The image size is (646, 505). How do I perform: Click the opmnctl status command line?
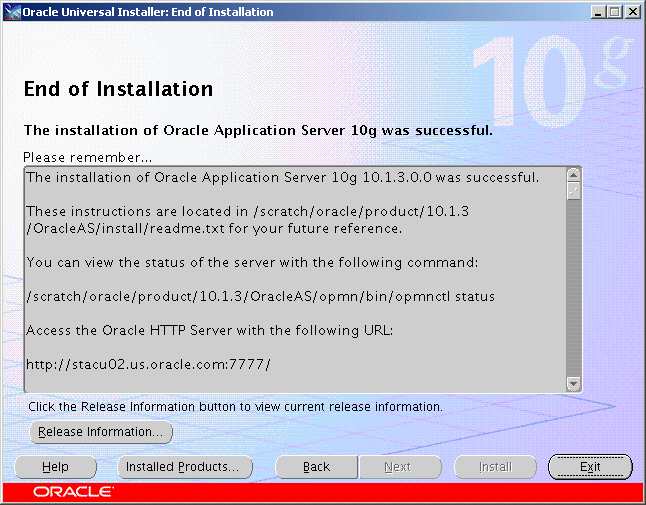pos(260,297)
